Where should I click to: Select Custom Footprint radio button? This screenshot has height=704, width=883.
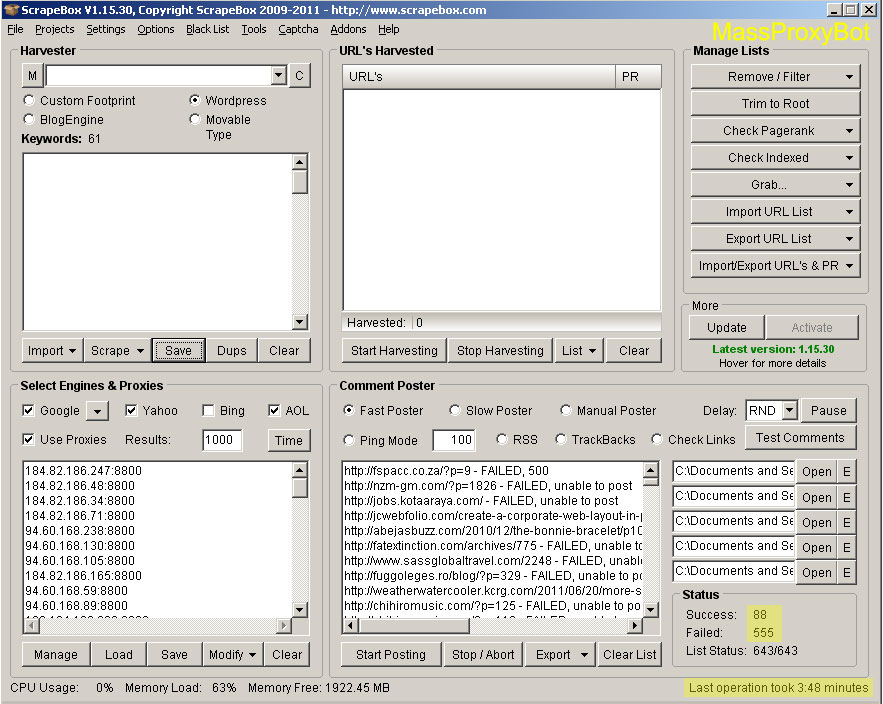pos(29,100)
